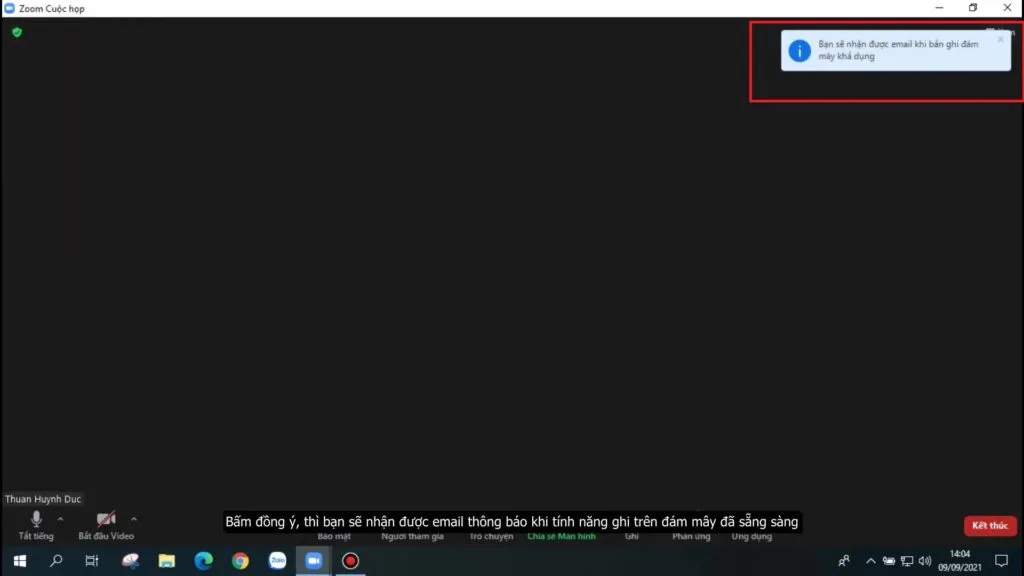The image size is (1024, 576).
Task: Toggle Bắt đầu Video to start camera
Action: (106, 520)
